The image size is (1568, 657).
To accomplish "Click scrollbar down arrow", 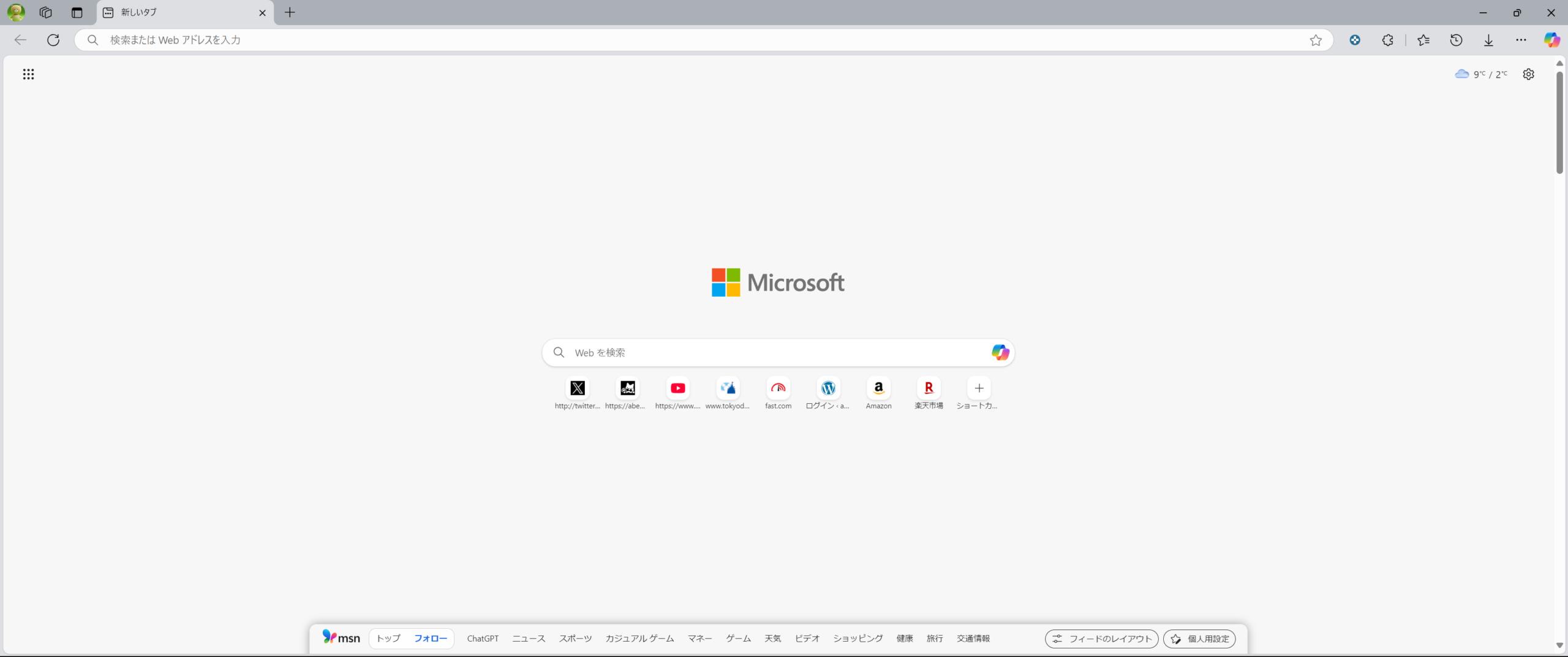I will click(x=1559, y=645).
